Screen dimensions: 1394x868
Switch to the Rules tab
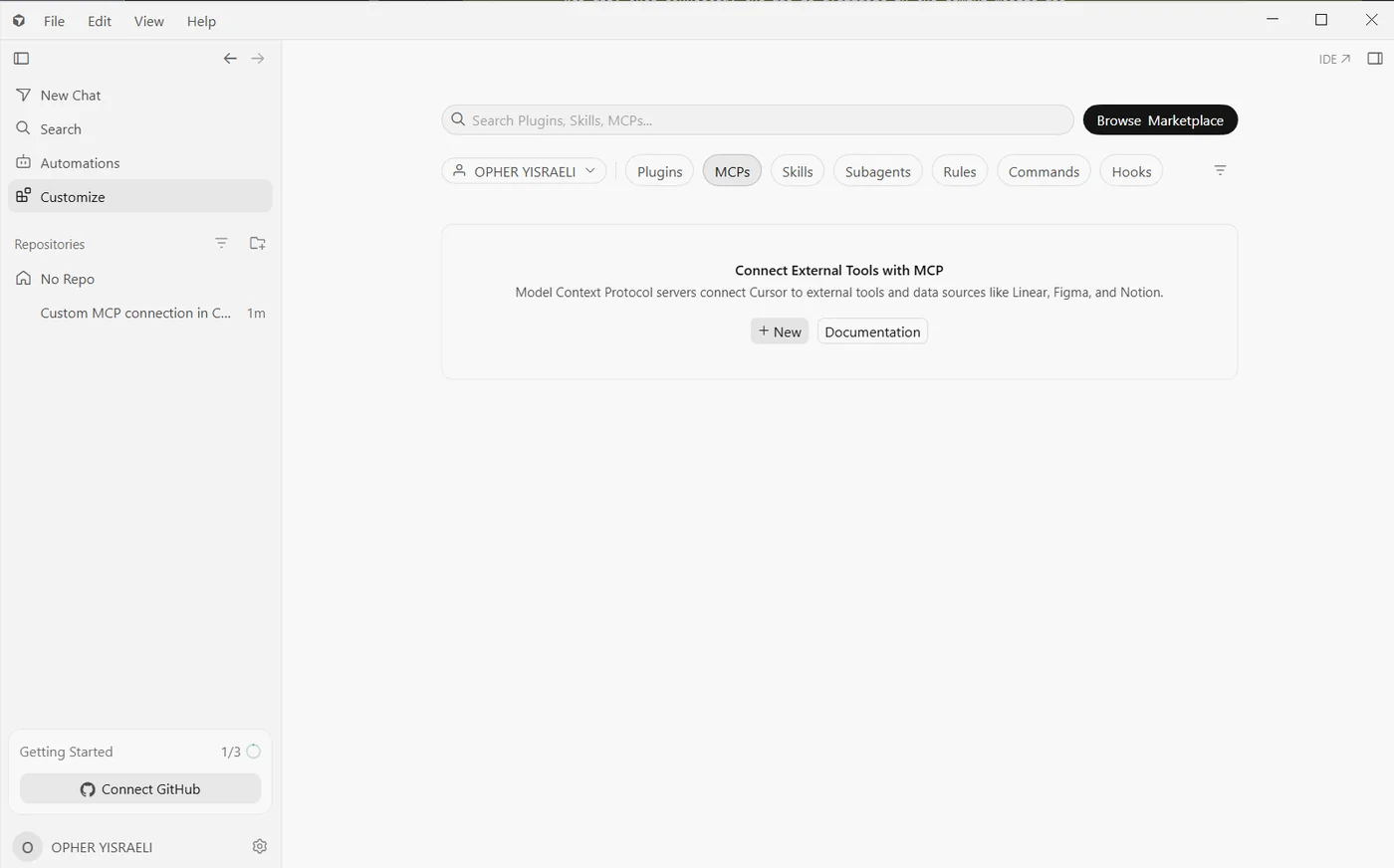(960, 171)
